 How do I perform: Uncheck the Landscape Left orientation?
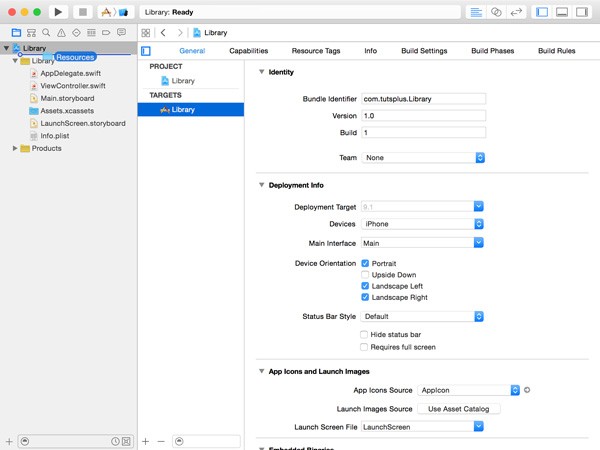[x=365, y=286]
